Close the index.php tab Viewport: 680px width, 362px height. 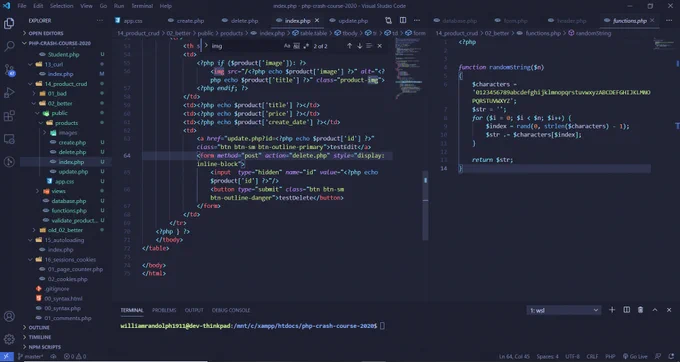click(317, 20)
